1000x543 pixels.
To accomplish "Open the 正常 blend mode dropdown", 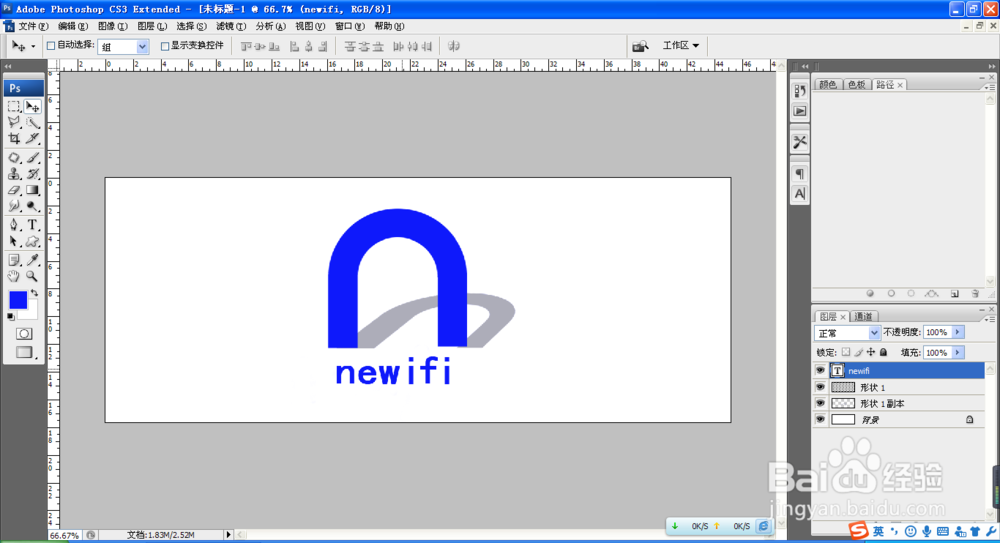I will click(874, 332).
